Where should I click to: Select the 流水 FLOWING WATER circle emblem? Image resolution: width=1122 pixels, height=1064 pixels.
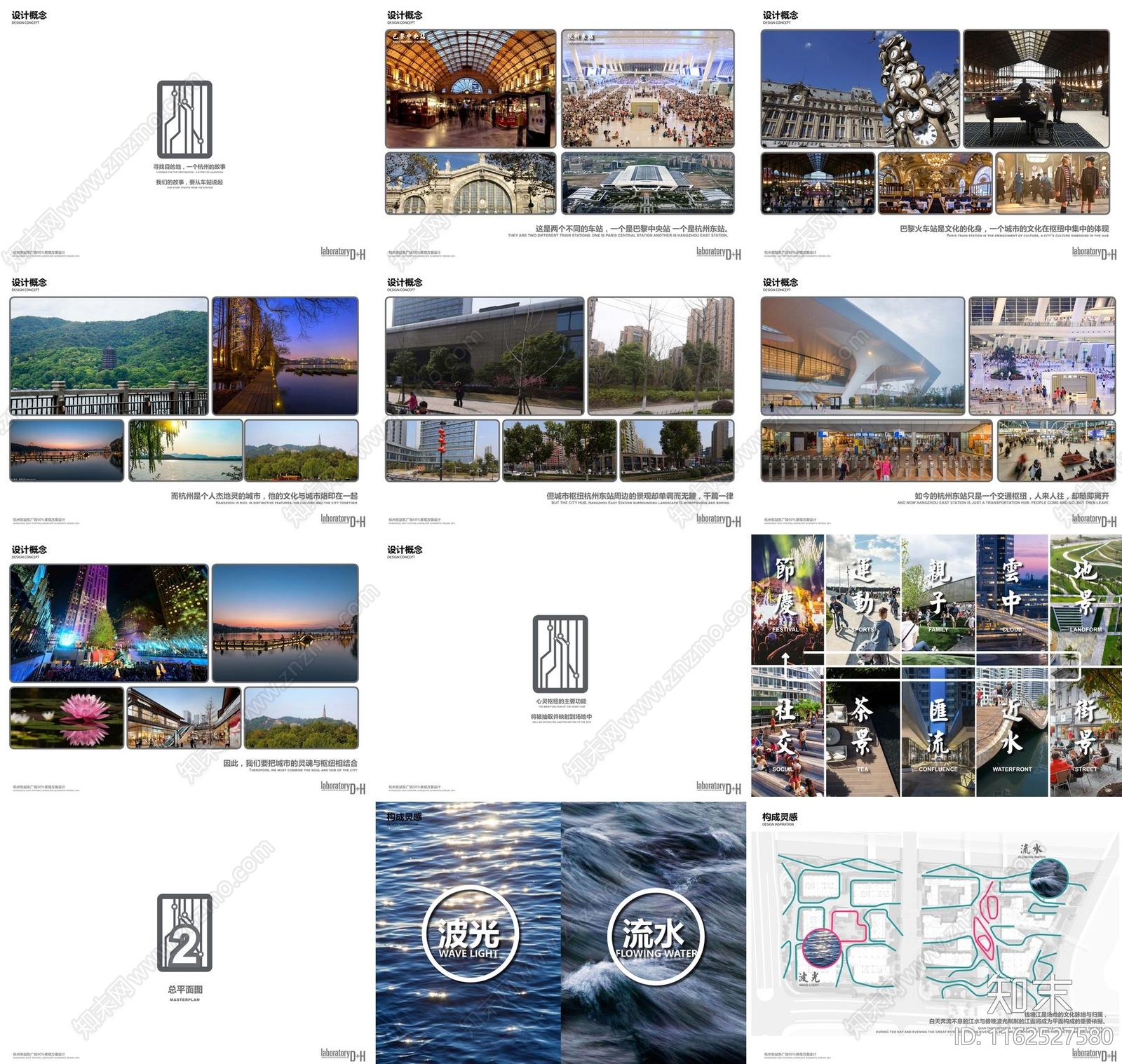[x=655, y=935]
